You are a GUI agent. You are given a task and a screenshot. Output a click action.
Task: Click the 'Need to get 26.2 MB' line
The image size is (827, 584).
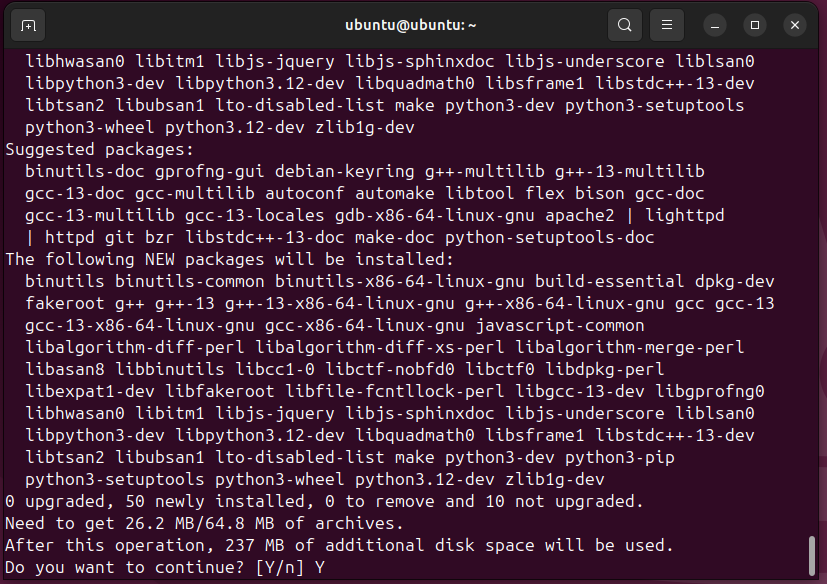pos(205,523)
